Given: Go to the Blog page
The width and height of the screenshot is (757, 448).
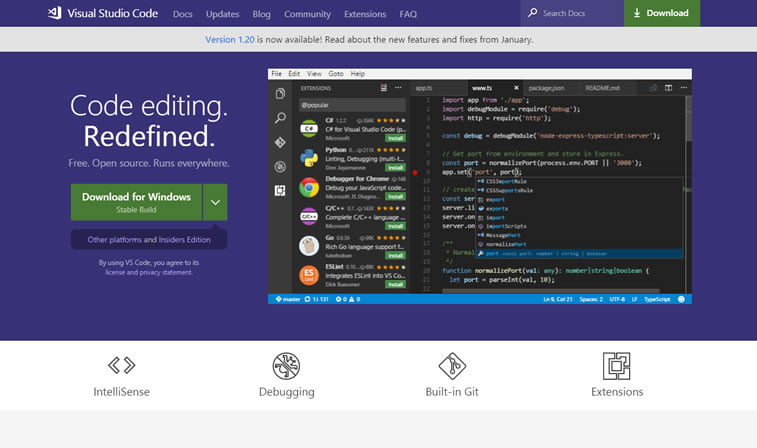Looking at the screenshot, I should tap(262, 14).
